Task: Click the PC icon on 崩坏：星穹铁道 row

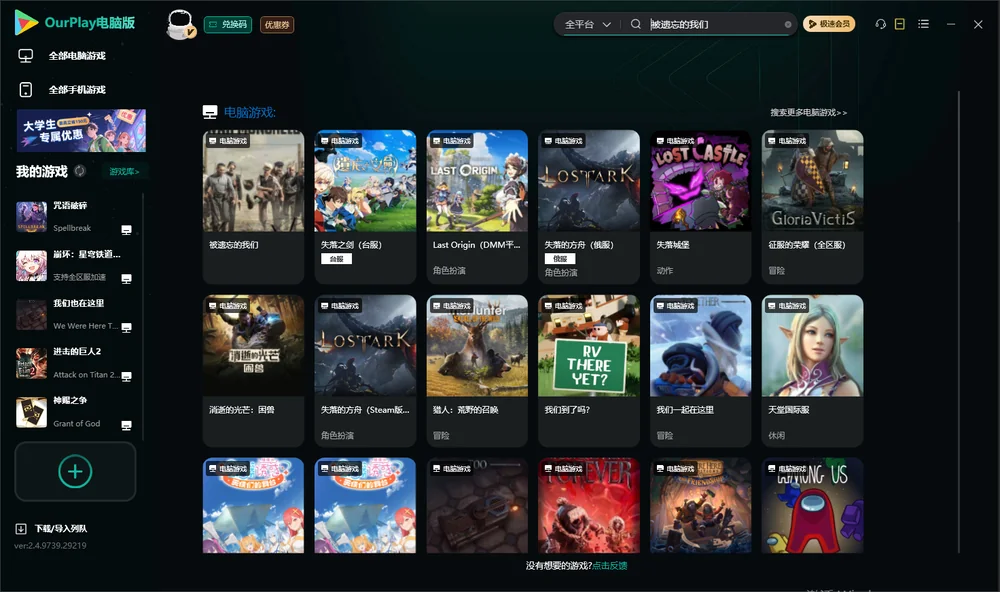Action: click(126, 279)
